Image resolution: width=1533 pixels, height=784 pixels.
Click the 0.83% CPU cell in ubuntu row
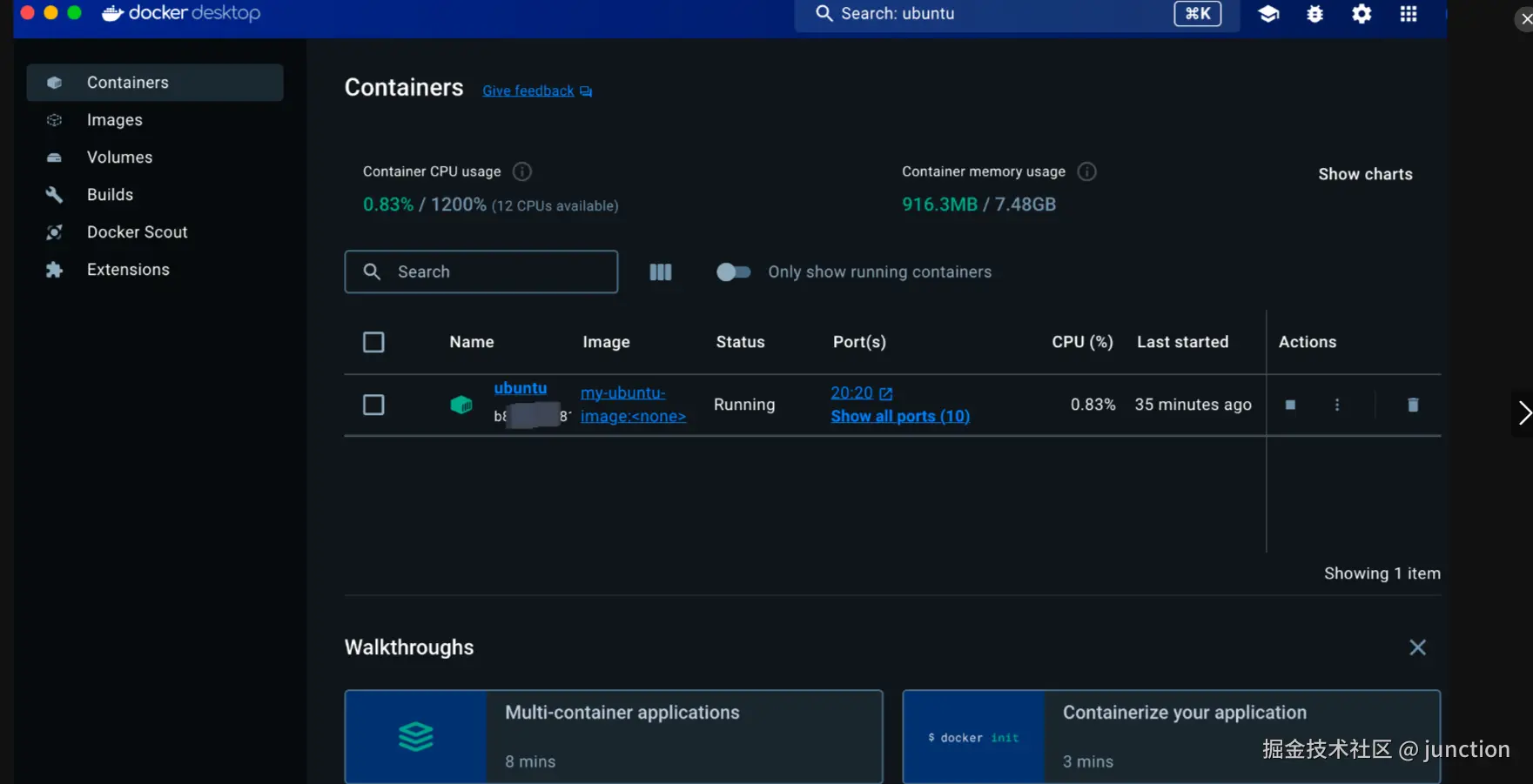point(1093,405)
